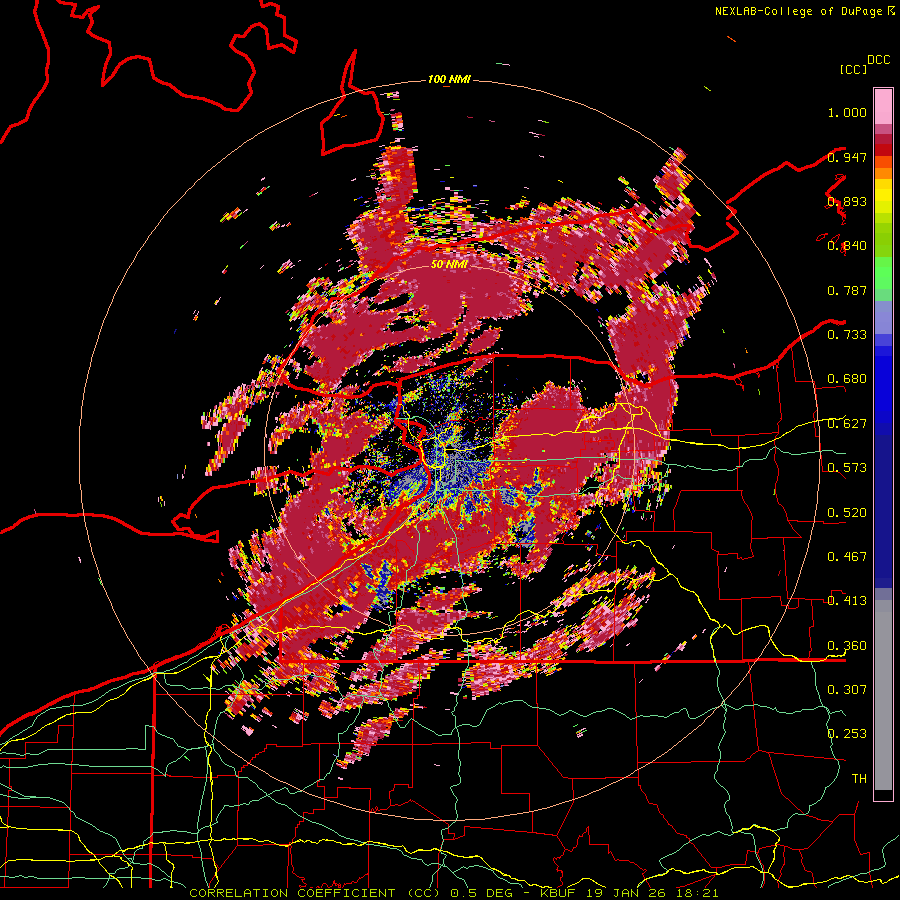
Task: Click the 18:21 timestamp
Action: click(x=696, y=893)
